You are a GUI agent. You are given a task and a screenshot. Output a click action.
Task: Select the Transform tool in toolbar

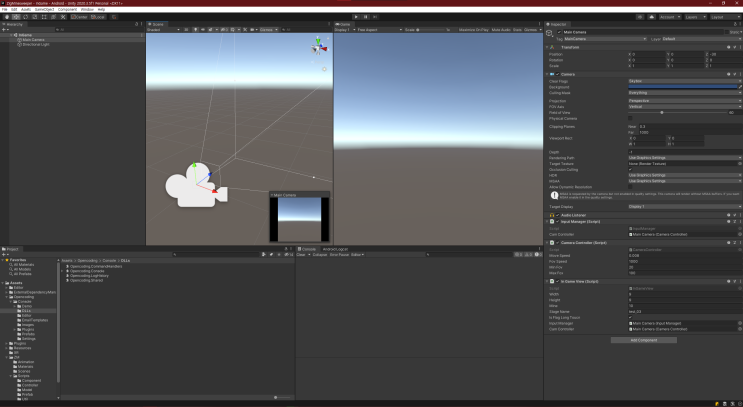click(x=53, y=17)
